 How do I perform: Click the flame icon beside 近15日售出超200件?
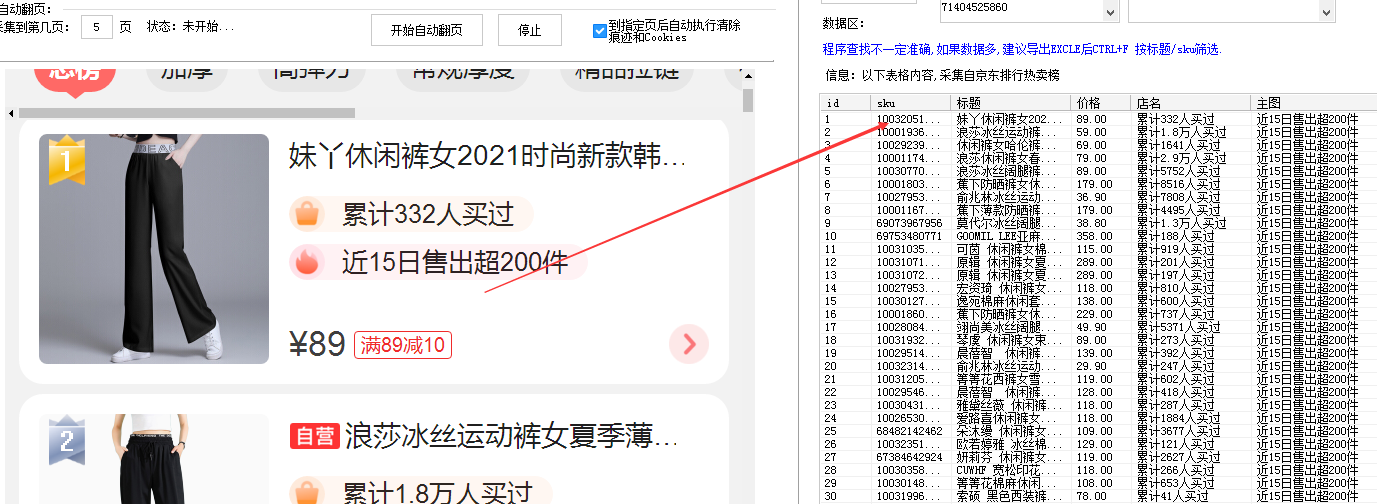pos(307,262)
